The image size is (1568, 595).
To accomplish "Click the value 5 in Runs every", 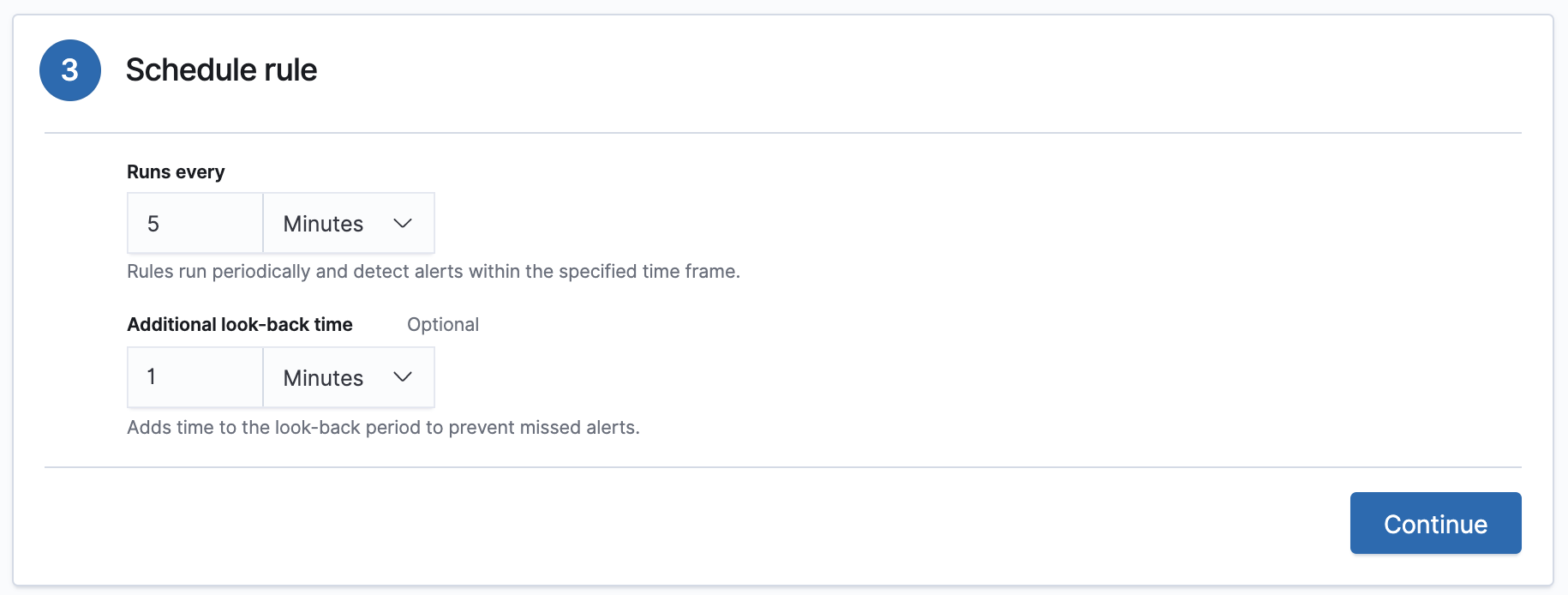I will coord(153,224).
